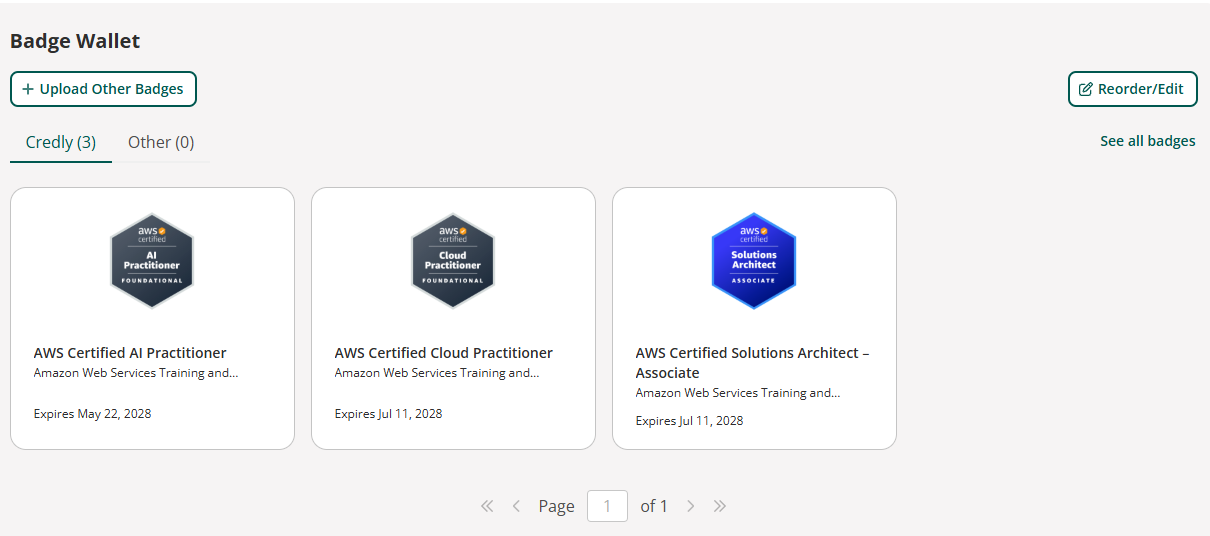This screenshot has height=536, width=1210.
Task: Switch to the Credly (3) tab
Action: (x=61, y=142)
